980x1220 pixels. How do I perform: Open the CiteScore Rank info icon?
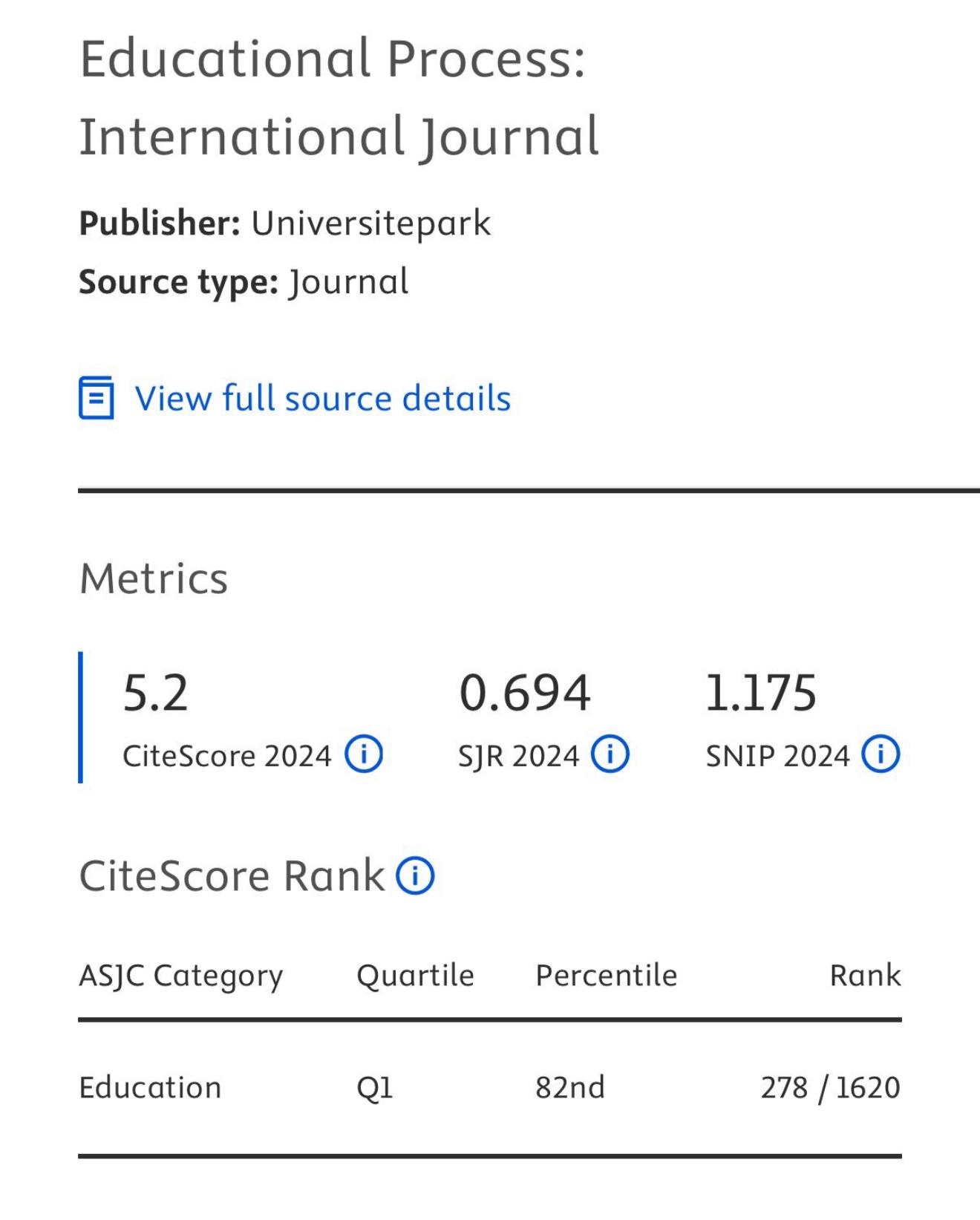click(415, 875)
